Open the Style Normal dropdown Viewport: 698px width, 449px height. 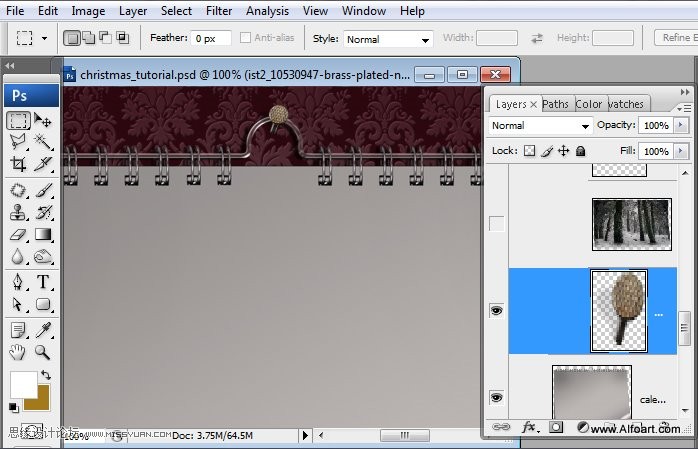[x=388, y=39]
